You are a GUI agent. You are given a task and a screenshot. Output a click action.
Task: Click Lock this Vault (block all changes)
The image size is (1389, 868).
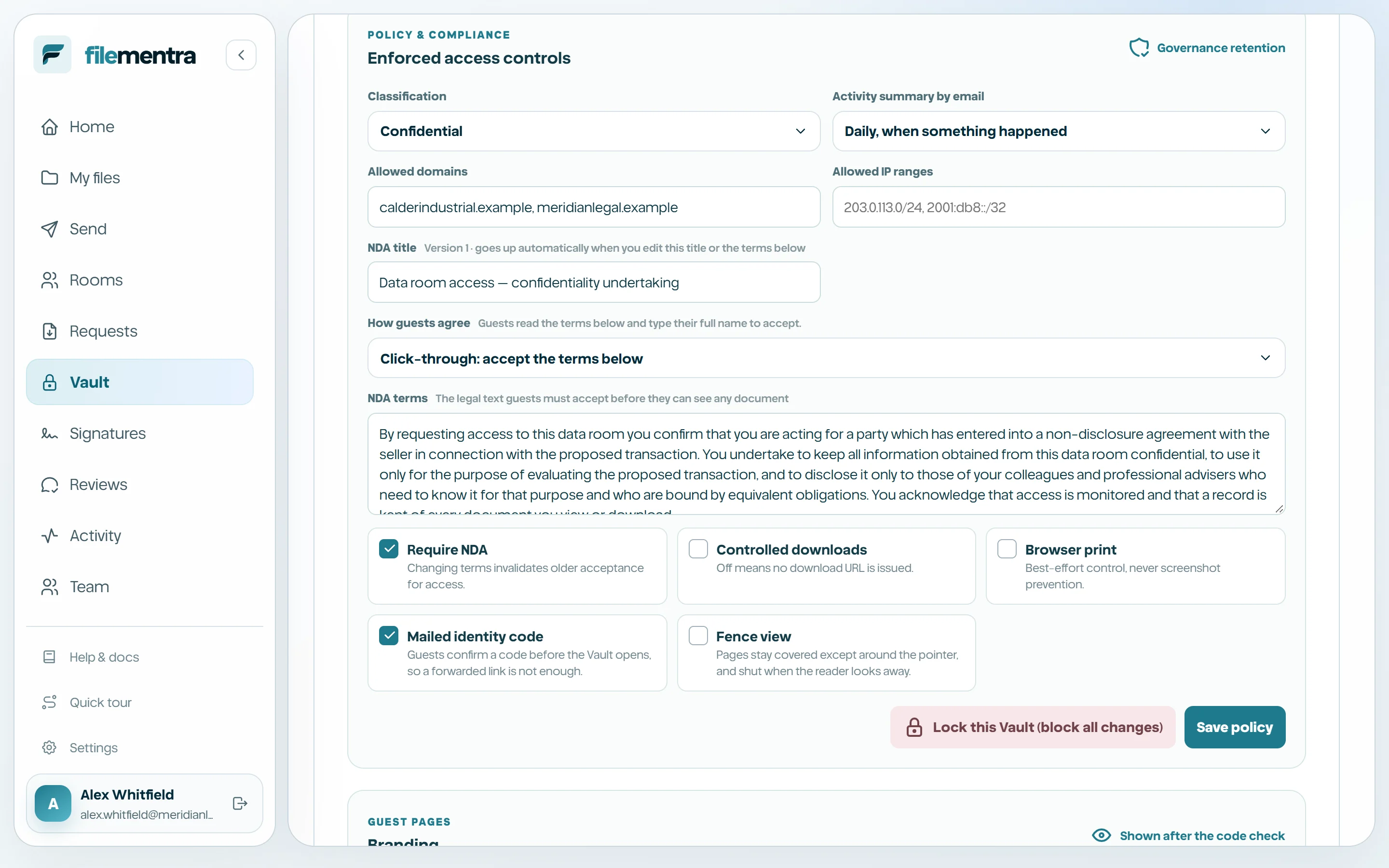click(x=1032, y=727)
